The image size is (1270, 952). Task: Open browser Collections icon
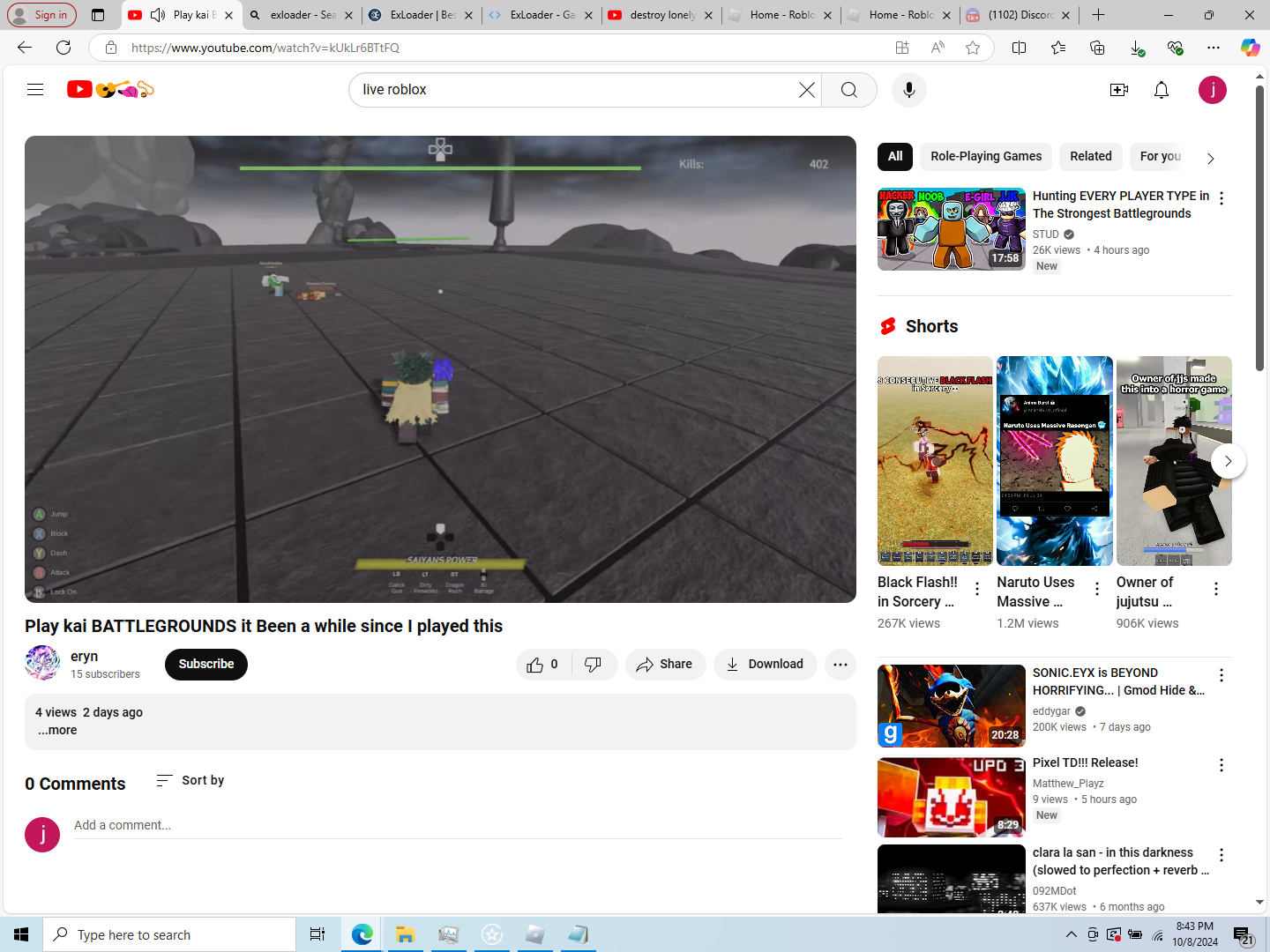1097,48
